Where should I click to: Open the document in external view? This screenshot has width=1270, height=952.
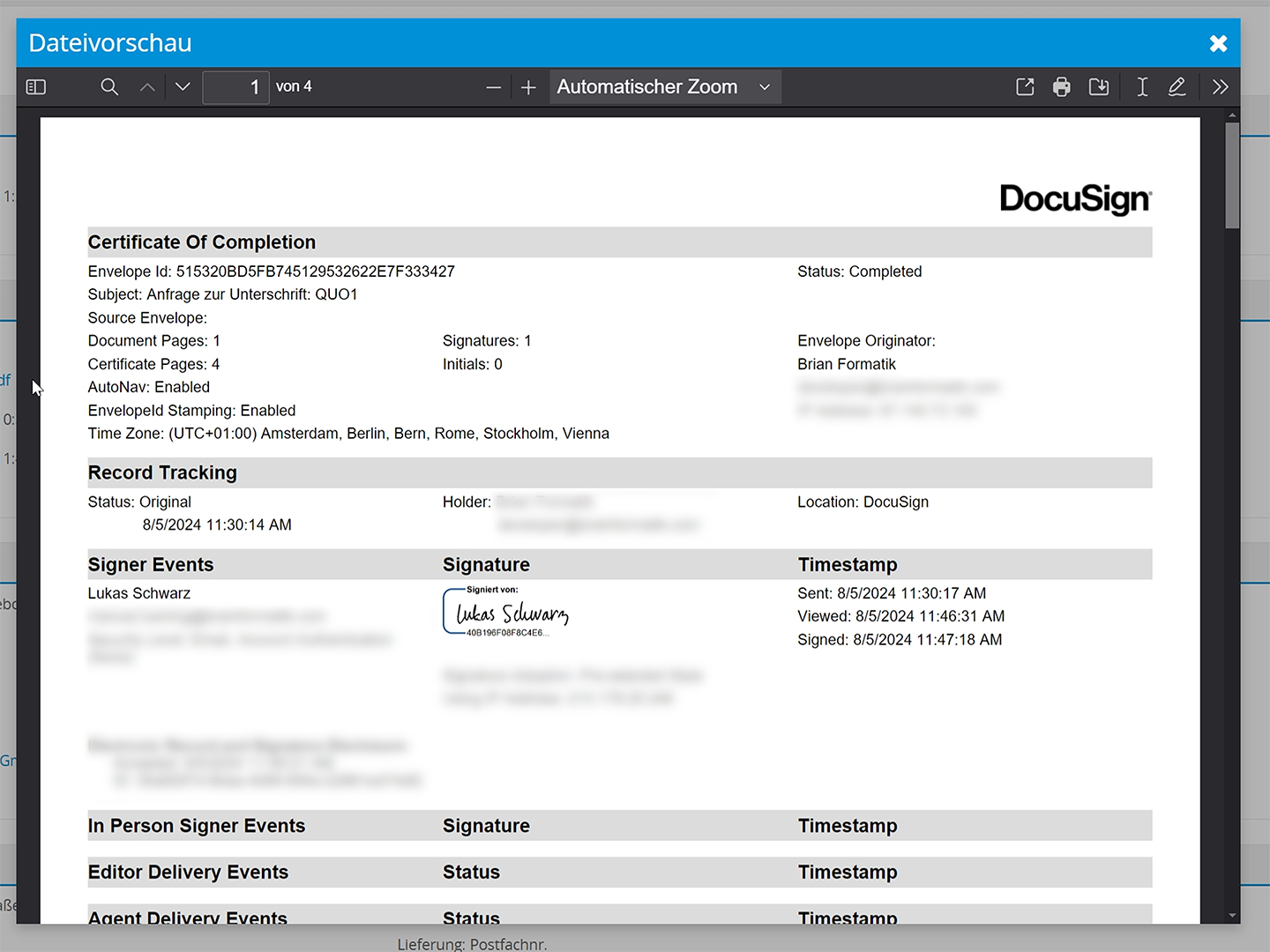[x=1025, y=87]
